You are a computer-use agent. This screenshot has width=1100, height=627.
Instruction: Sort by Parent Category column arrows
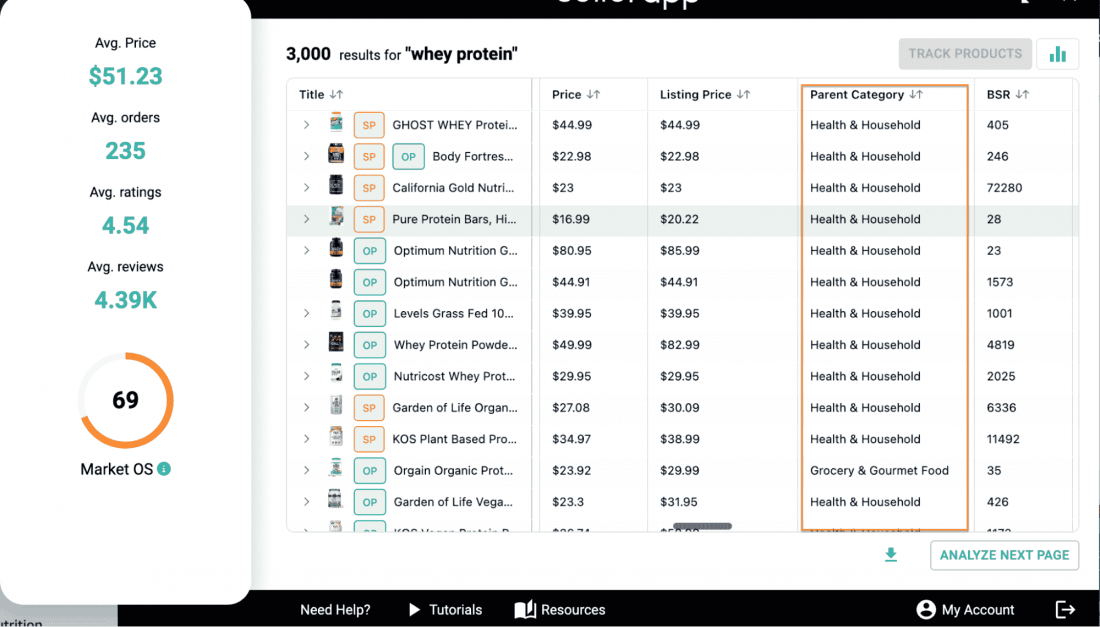916,95
